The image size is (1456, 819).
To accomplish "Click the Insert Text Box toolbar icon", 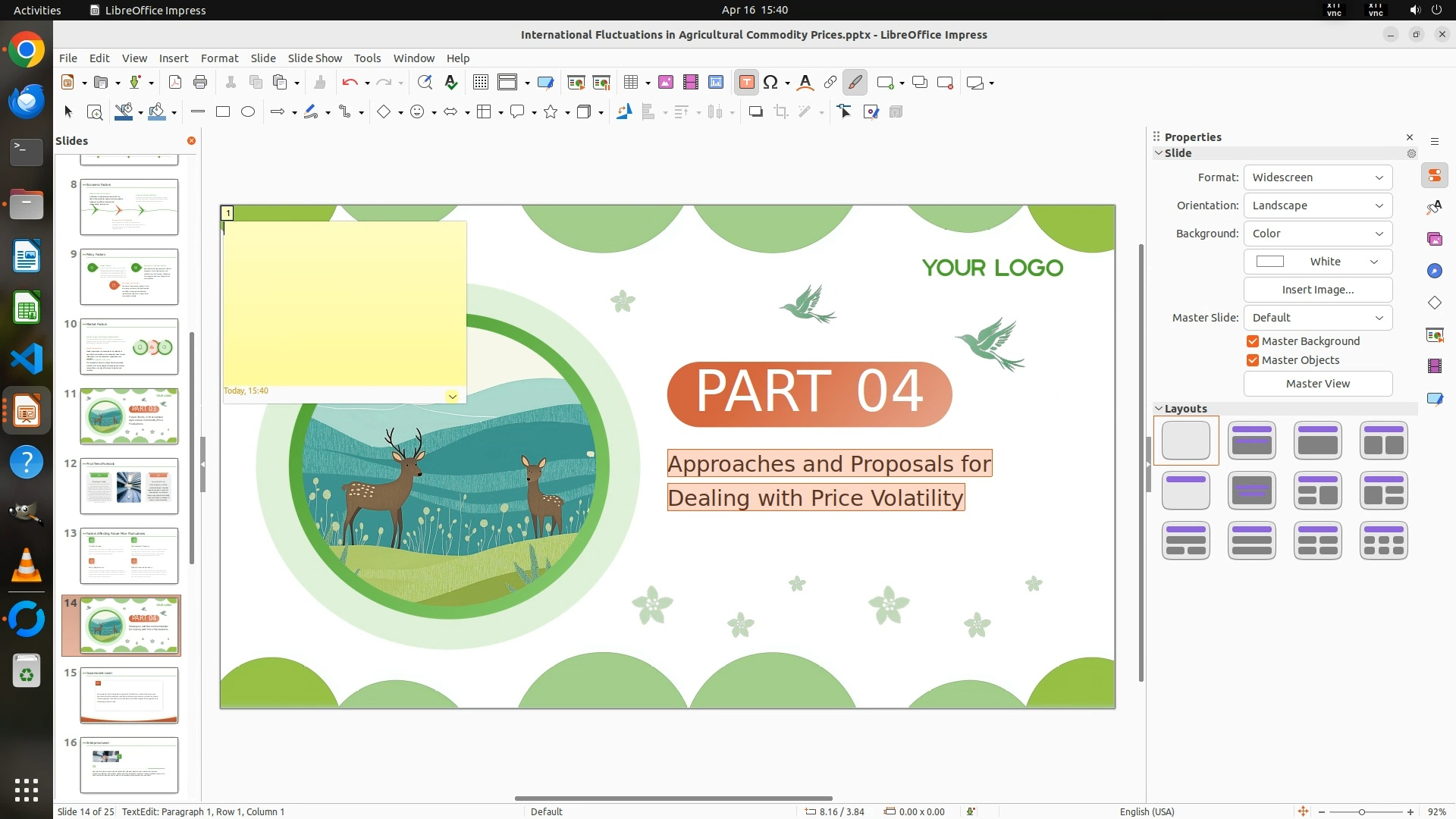I will click(x=746, y=83).
